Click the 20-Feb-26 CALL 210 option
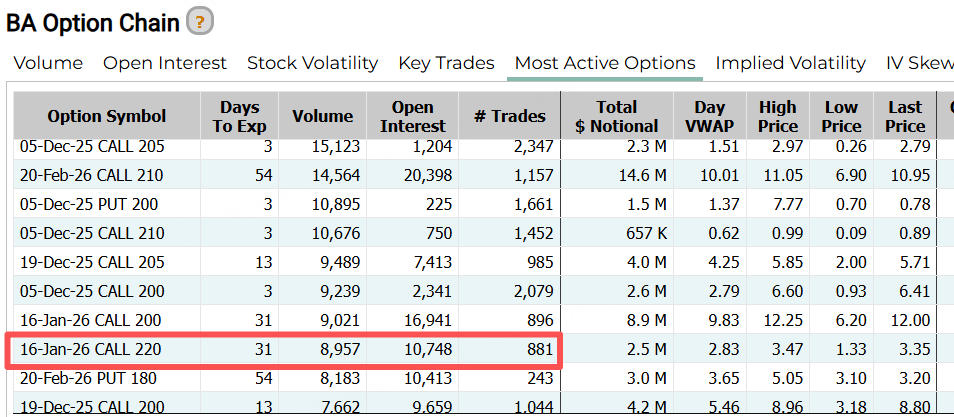The image size is (954, 417). 91,176
